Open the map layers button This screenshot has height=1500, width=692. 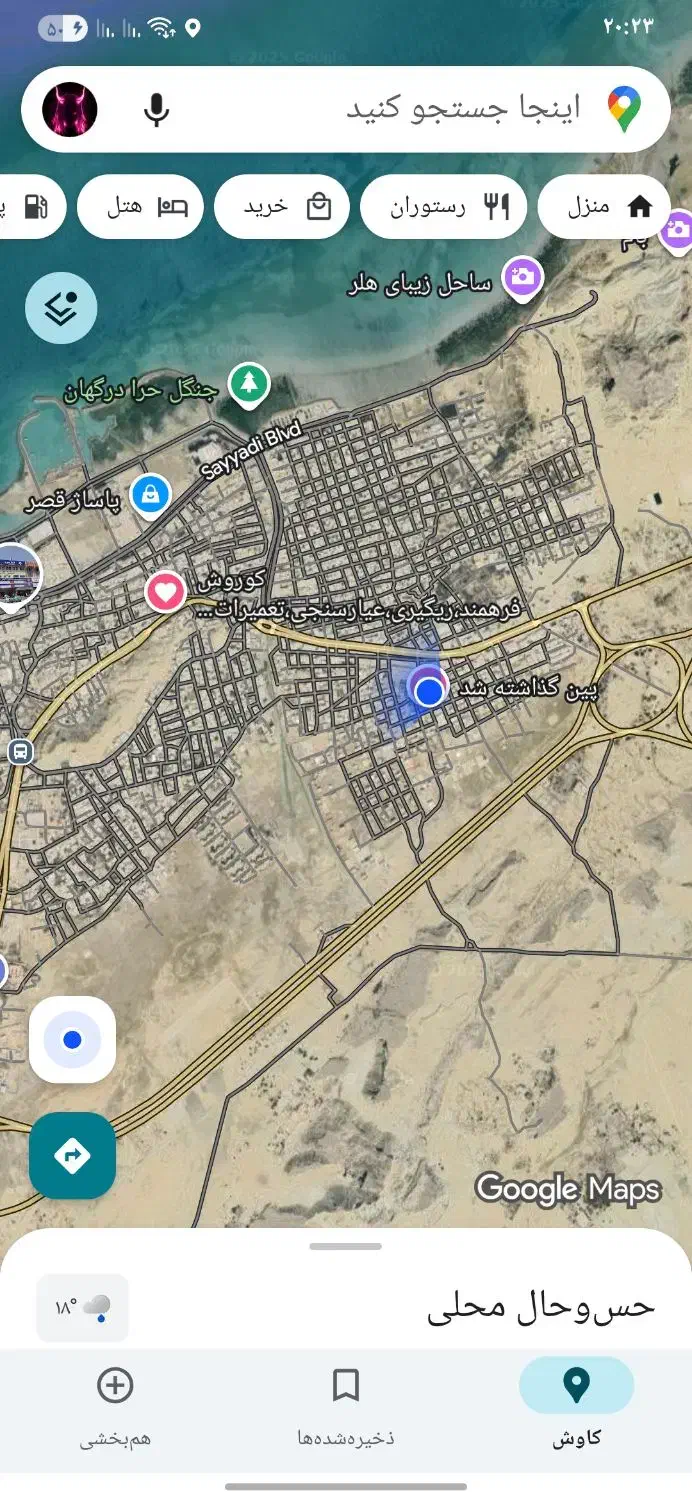point(61,308)
